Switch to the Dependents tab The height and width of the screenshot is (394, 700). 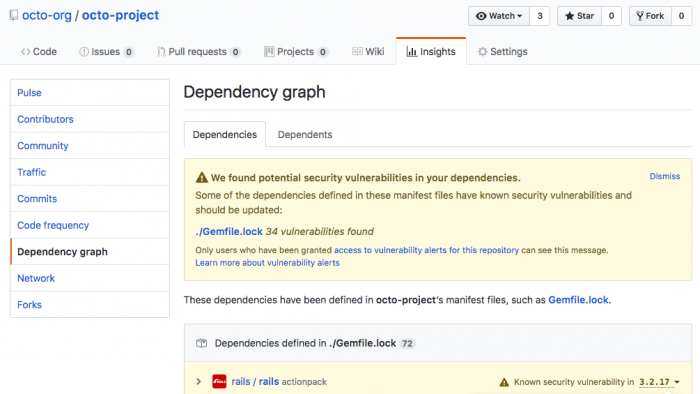click(x=305, y=134)
